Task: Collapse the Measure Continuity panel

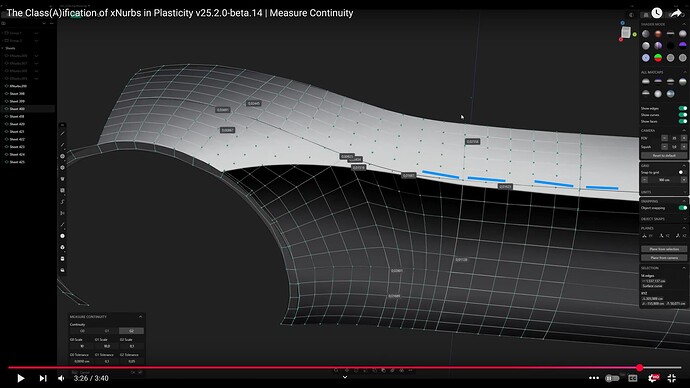Action: click(140, 317)
